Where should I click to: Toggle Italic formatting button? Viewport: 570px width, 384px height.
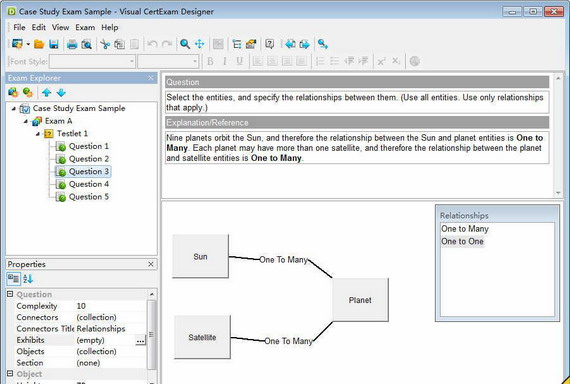pyautogui.click(x=225, y=61)
